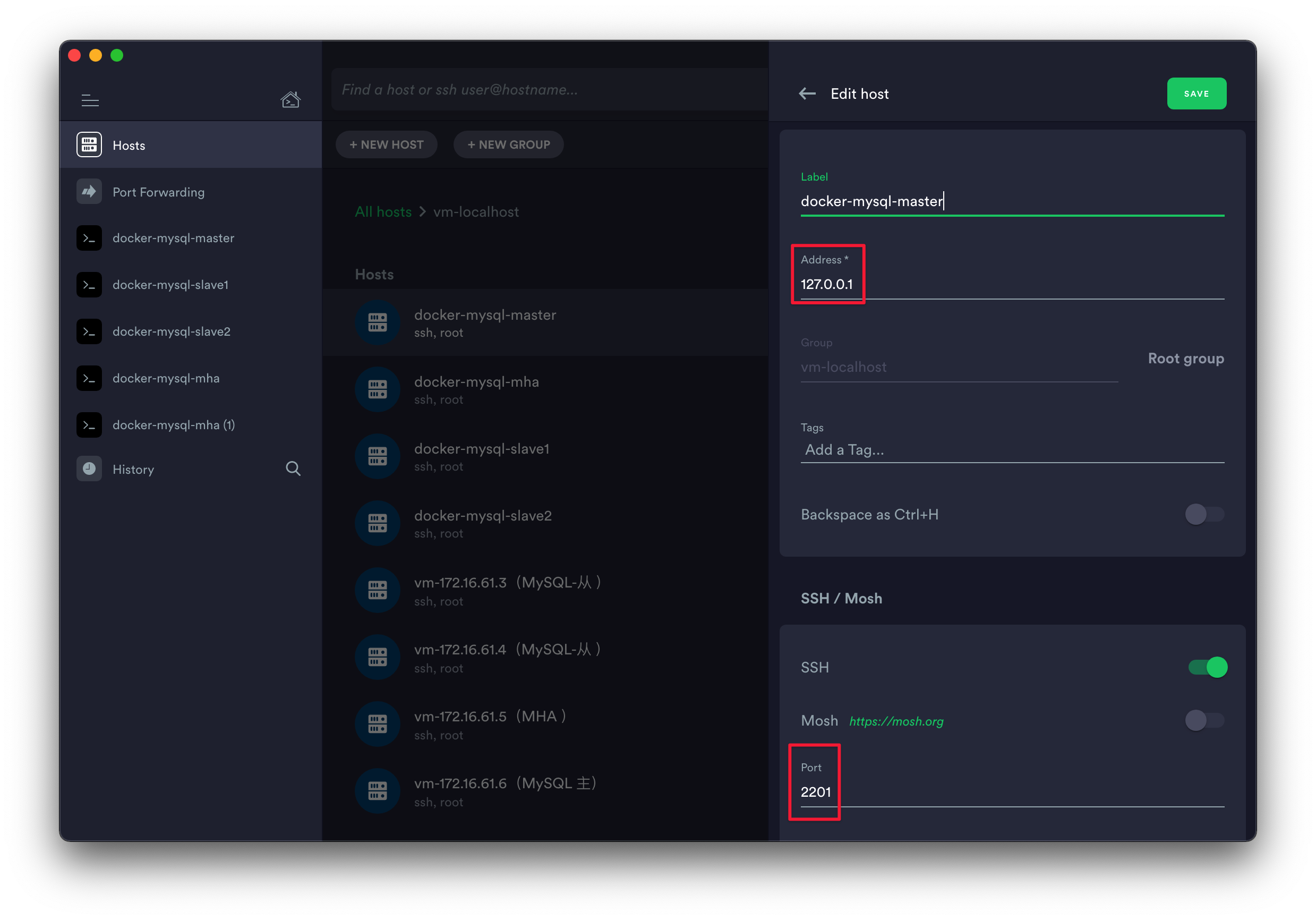Viewport: 1316px width, 920px height.
Task: Click the SSH / Mosh section heading
Action: 841,599
